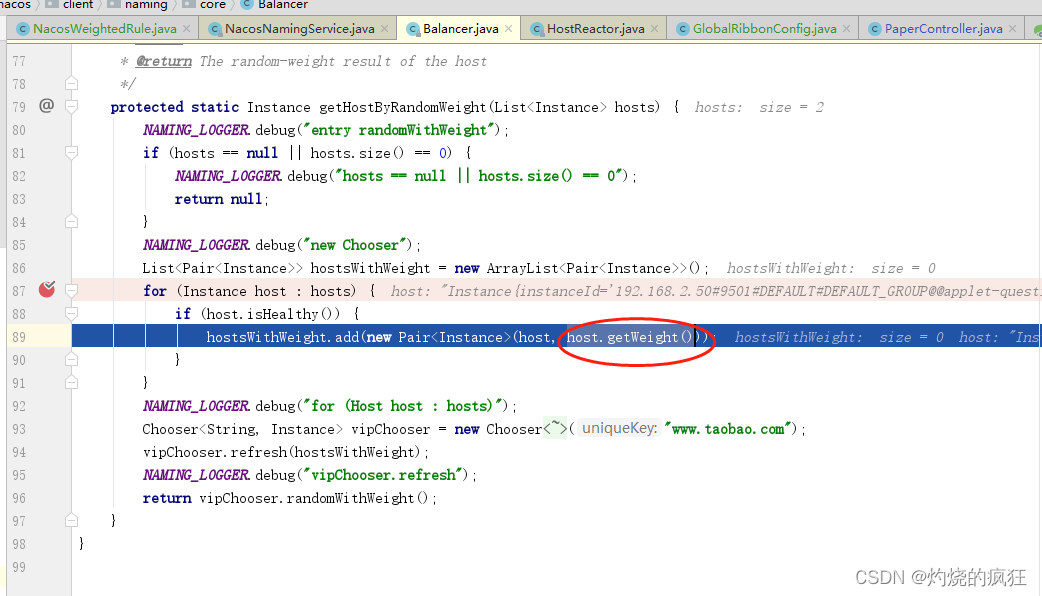Image resolution: width=1042 pixels, height=596 pixels.
Task: Click the uniqueKey parameter hint
Action: 619,429
